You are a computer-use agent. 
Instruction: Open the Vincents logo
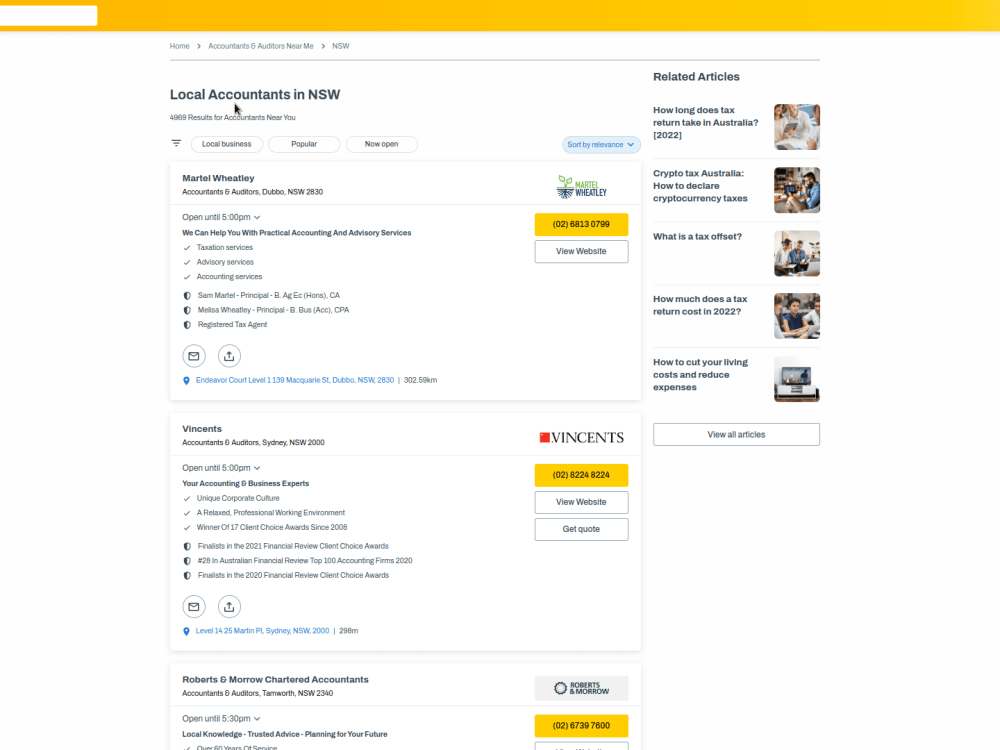coord(582,438)
